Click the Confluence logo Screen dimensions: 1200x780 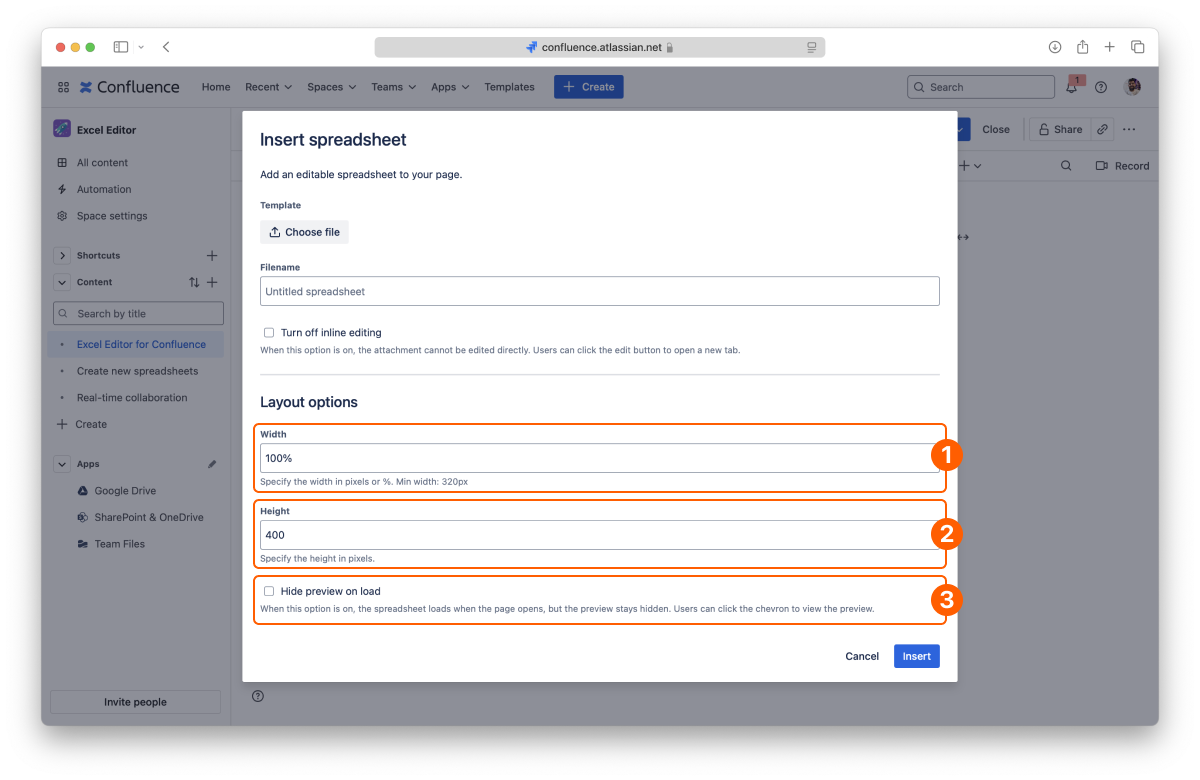click(x=130, y=87)
